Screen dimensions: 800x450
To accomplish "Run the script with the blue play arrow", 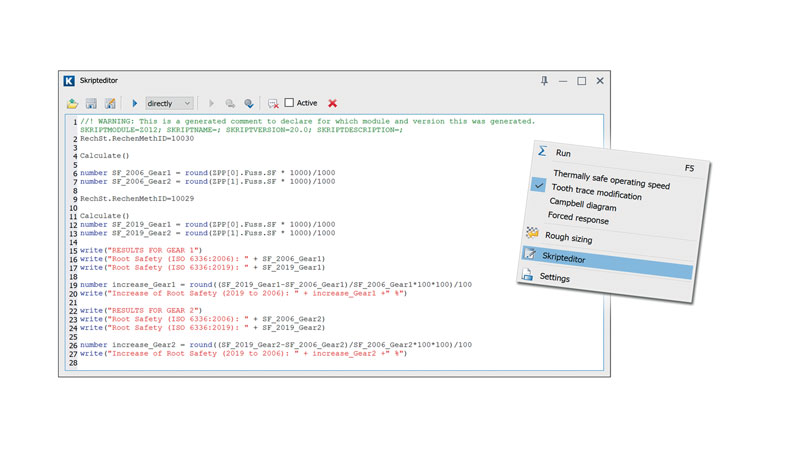I will (x=135, y=103).
